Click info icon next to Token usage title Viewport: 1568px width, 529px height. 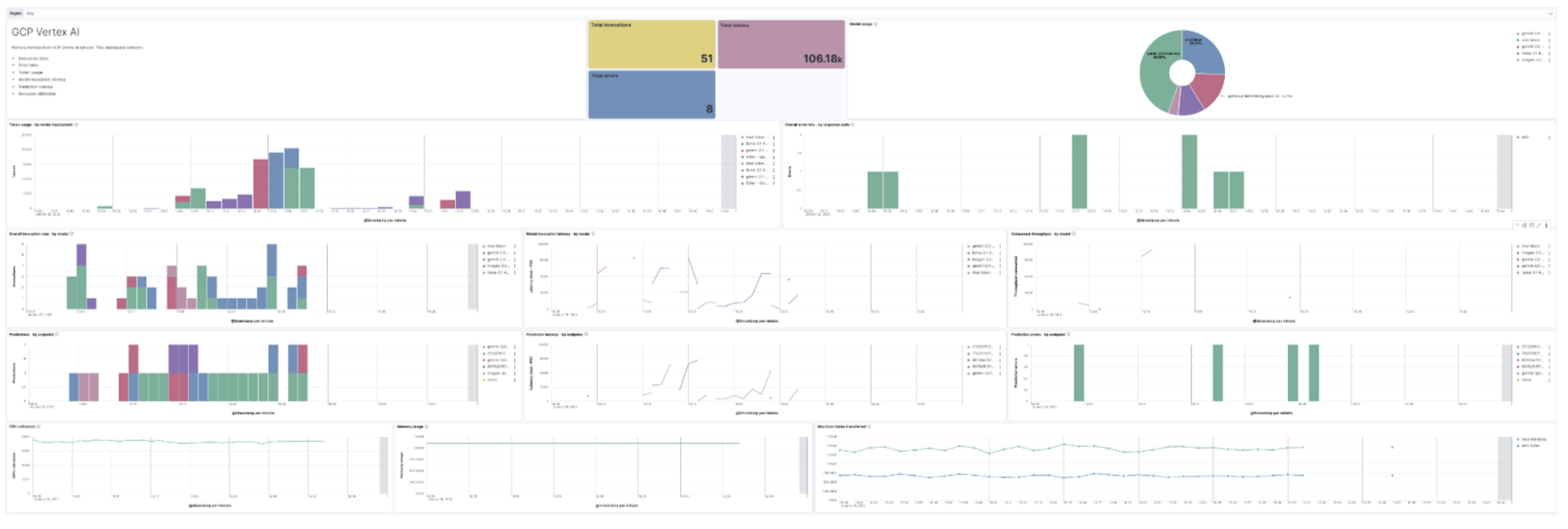click(77, 124)
